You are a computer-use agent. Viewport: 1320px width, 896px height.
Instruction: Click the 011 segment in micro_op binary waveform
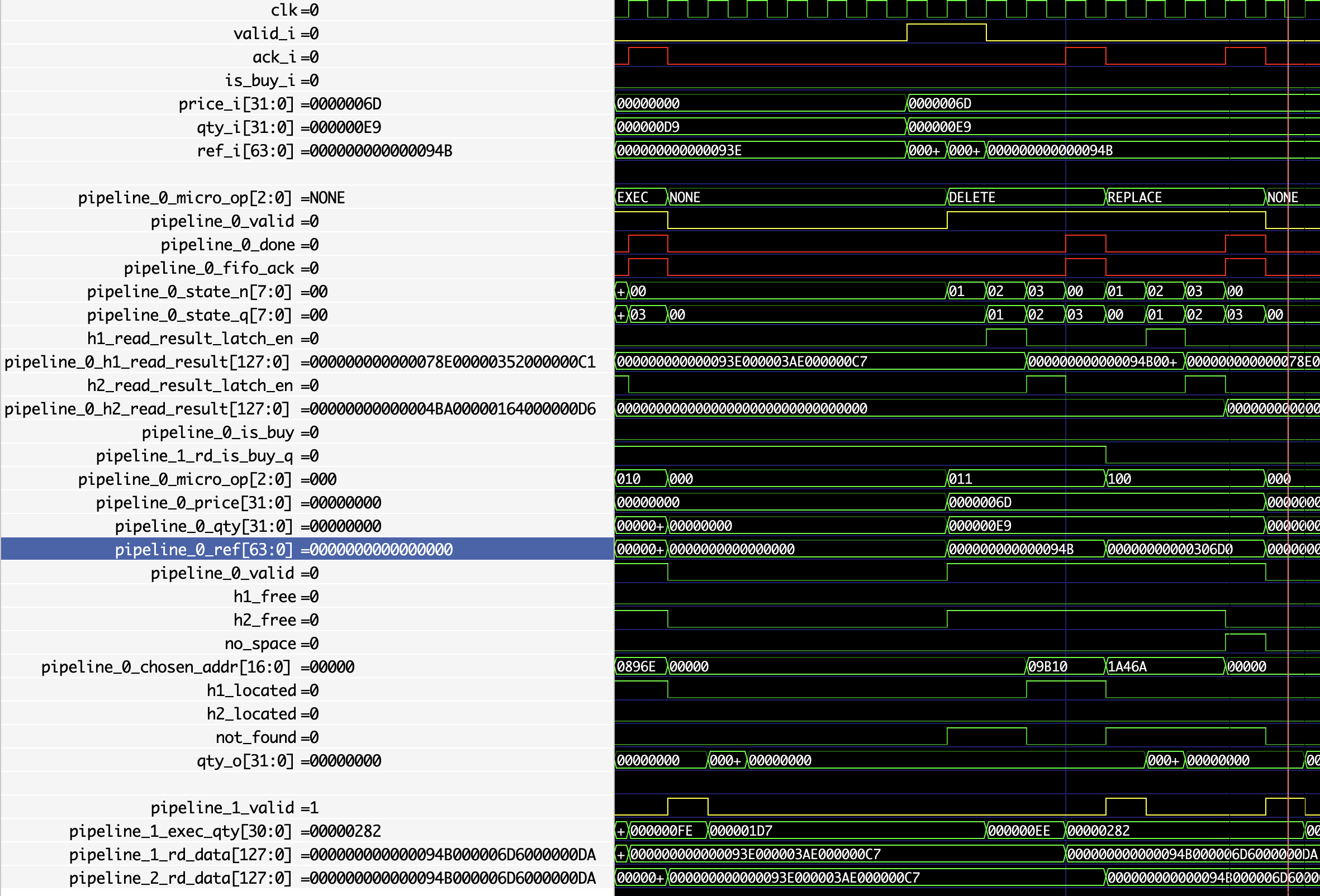coord(1026,479)
